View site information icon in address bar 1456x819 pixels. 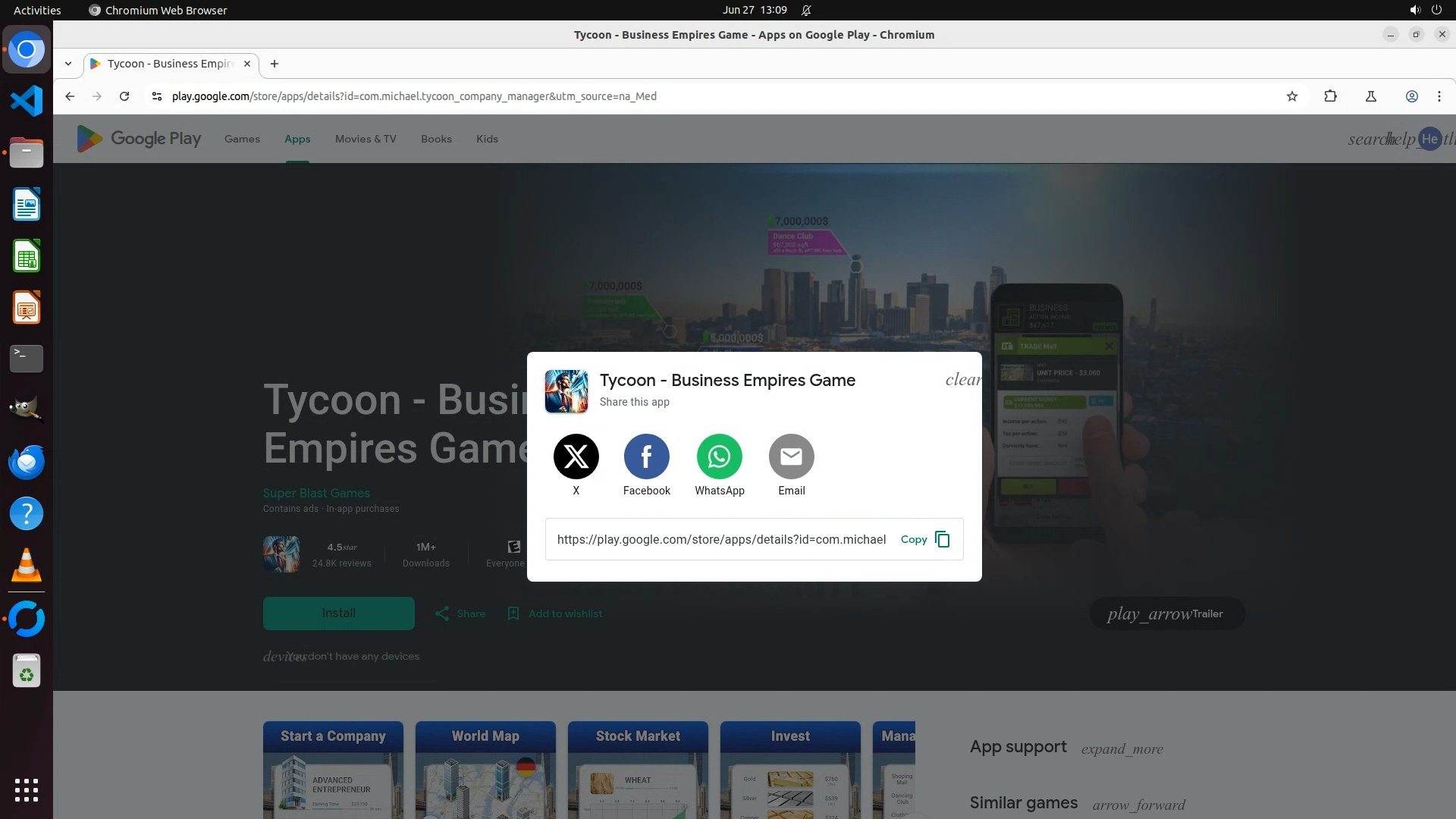[x=157, y=96]
